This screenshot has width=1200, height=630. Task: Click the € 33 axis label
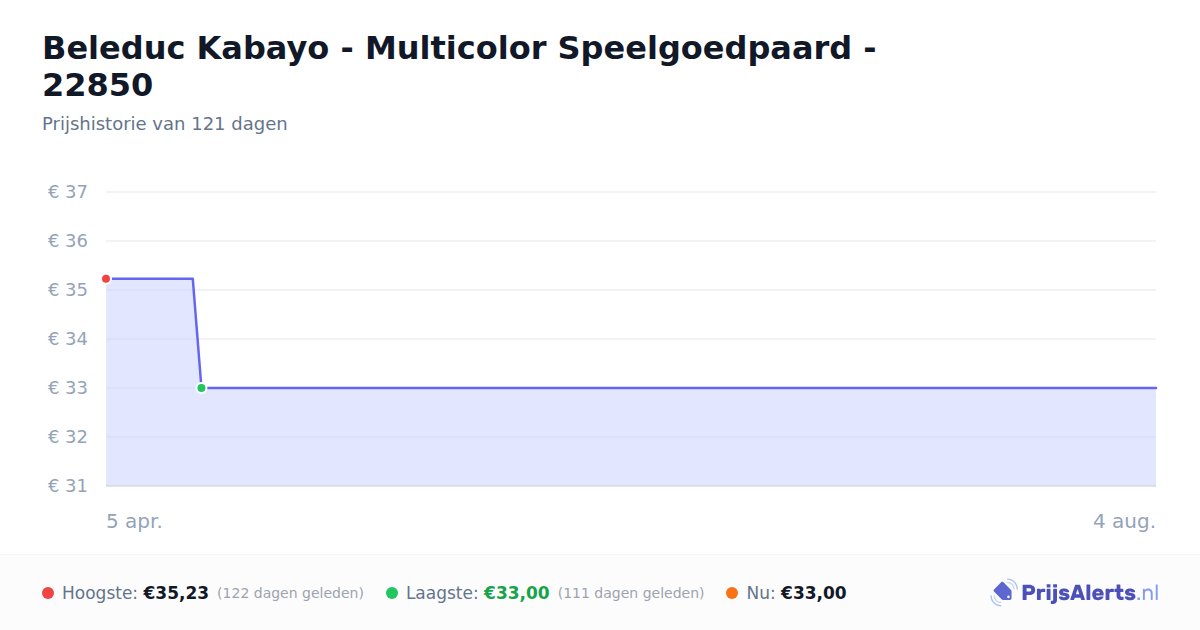(68, 388)
